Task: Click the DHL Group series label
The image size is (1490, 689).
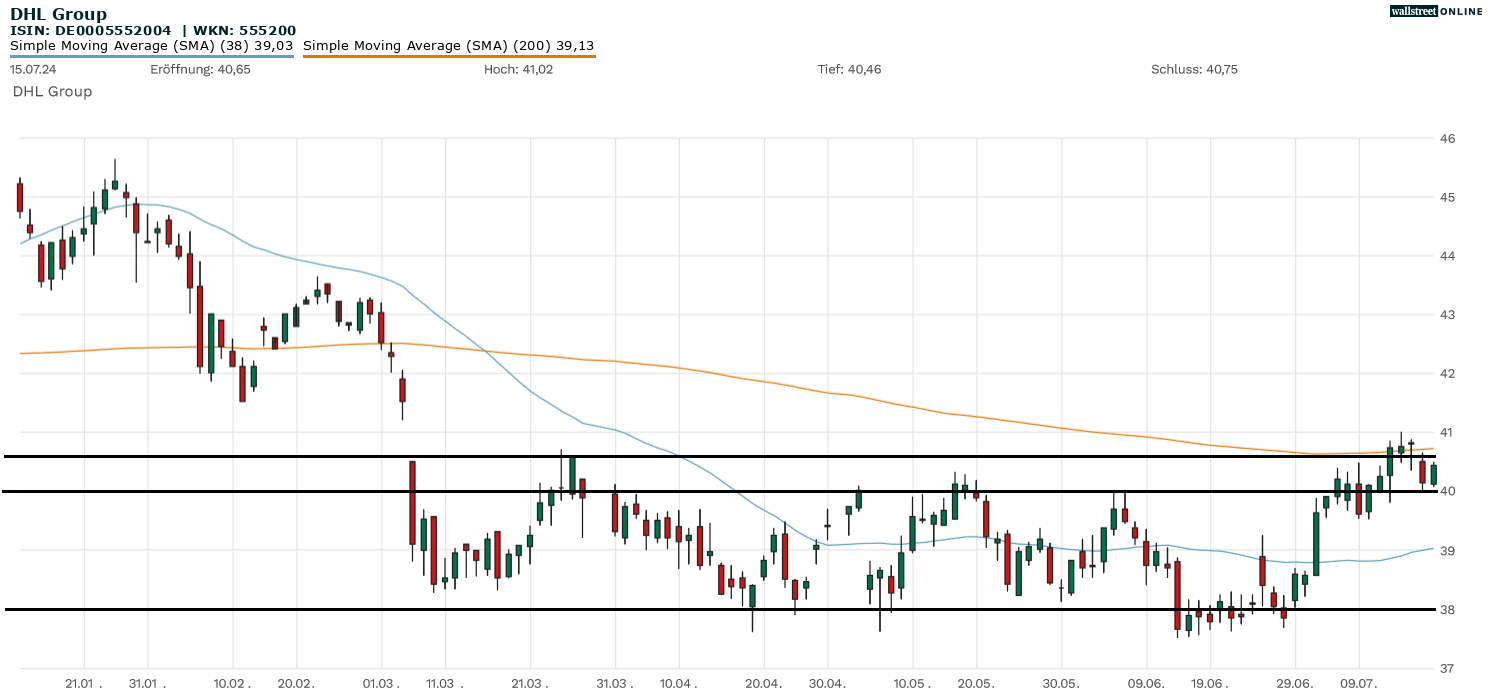Action: [52, 92]
